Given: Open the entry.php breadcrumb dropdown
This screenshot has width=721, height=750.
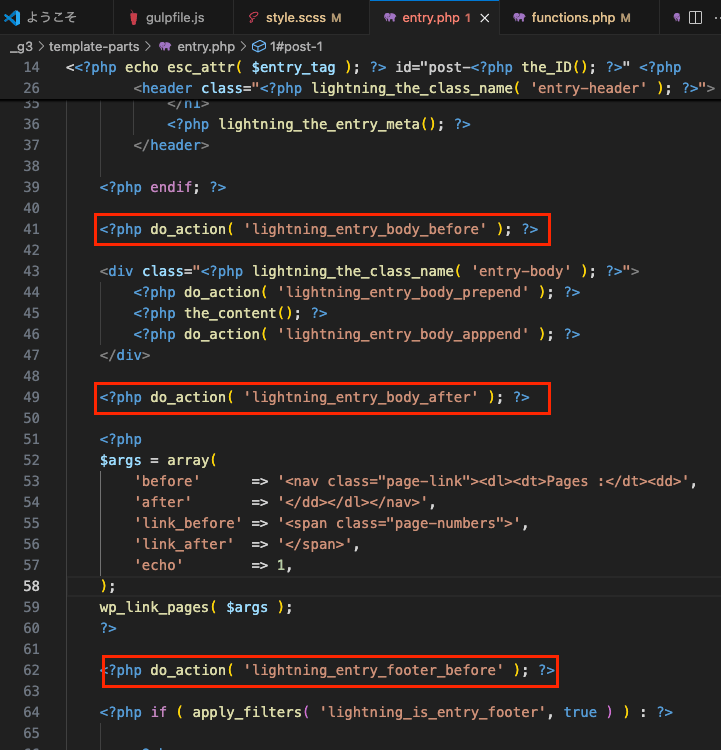Looking at the screenshot, I should tap(205, 46).
